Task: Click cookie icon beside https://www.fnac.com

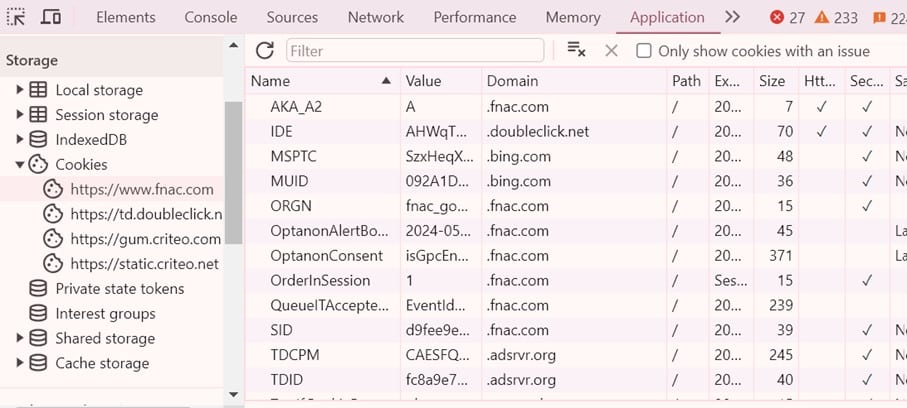Action: point(53,189)
